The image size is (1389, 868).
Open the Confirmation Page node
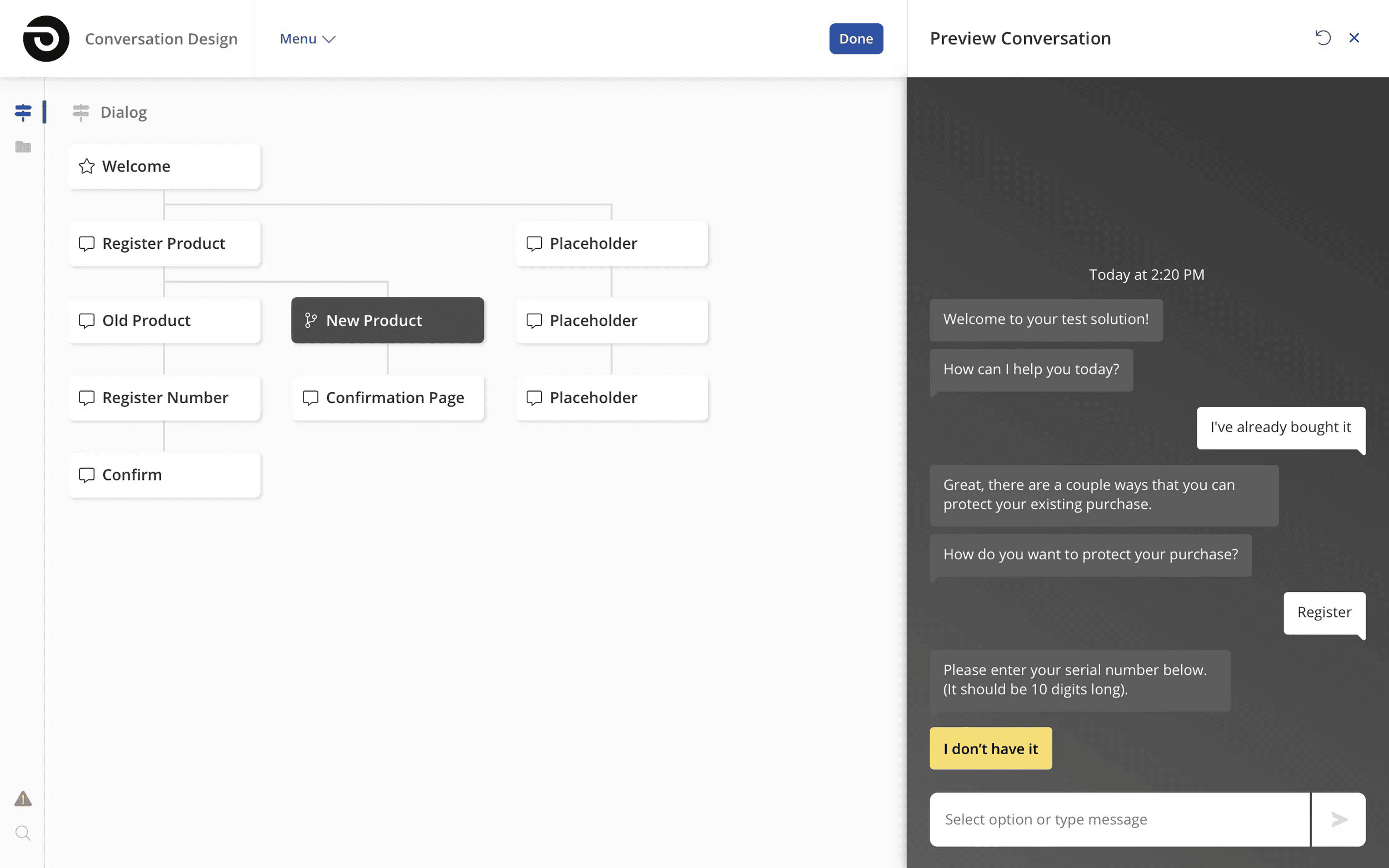tap(388, 398)
